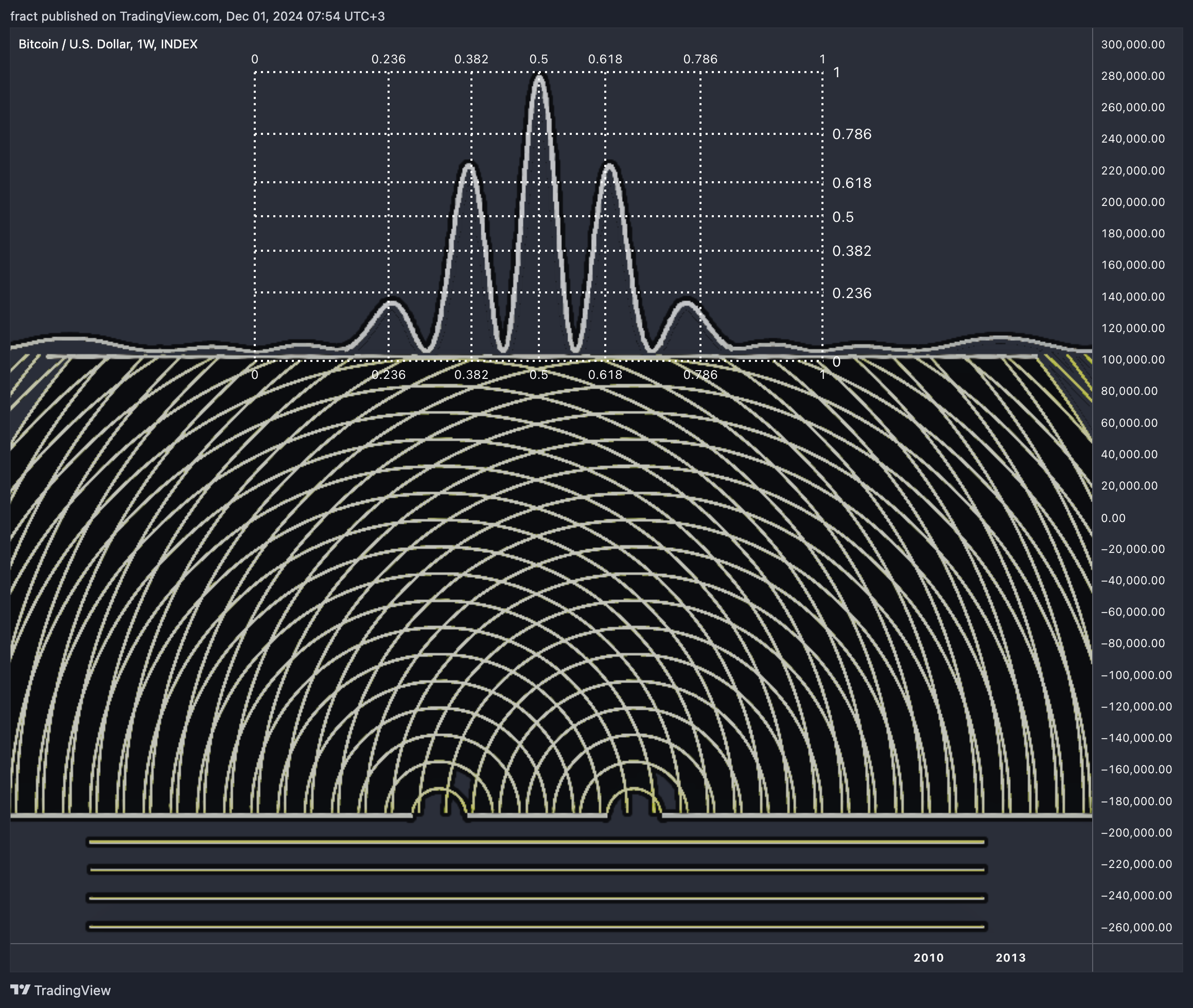The image size is (1193, 1008).
Task: Click the 0.618 label below the Fibonacci grid
Action: pyautogui.click(x=605, y=375)
